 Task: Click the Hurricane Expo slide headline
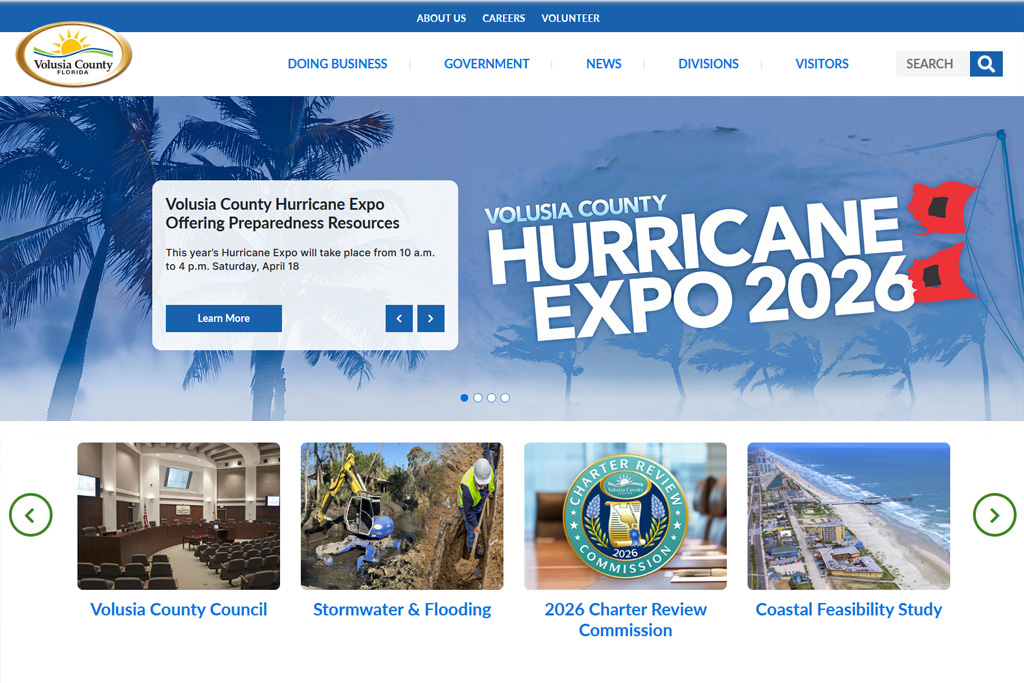282,214
